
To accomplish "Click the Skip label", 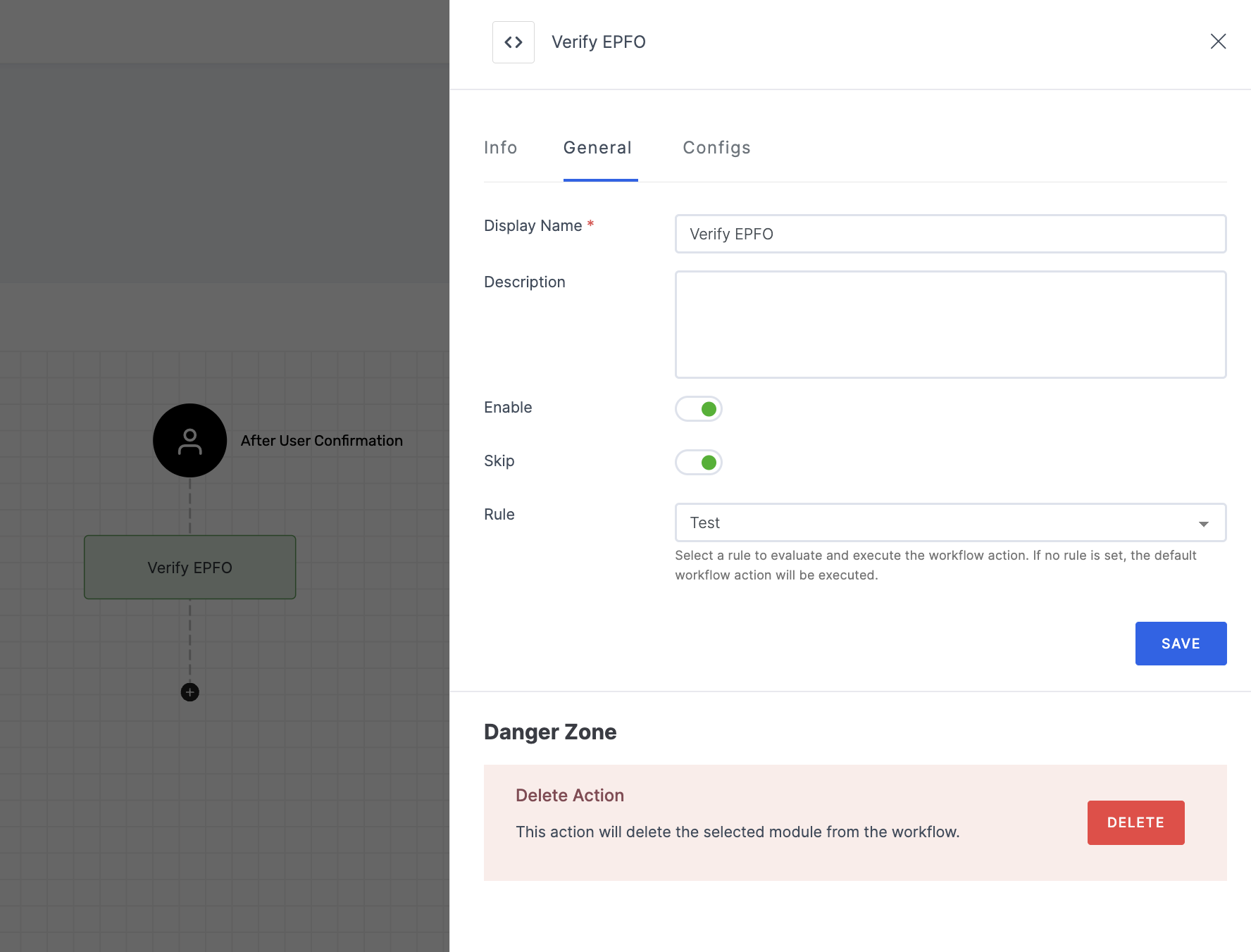I will point(499,461).
